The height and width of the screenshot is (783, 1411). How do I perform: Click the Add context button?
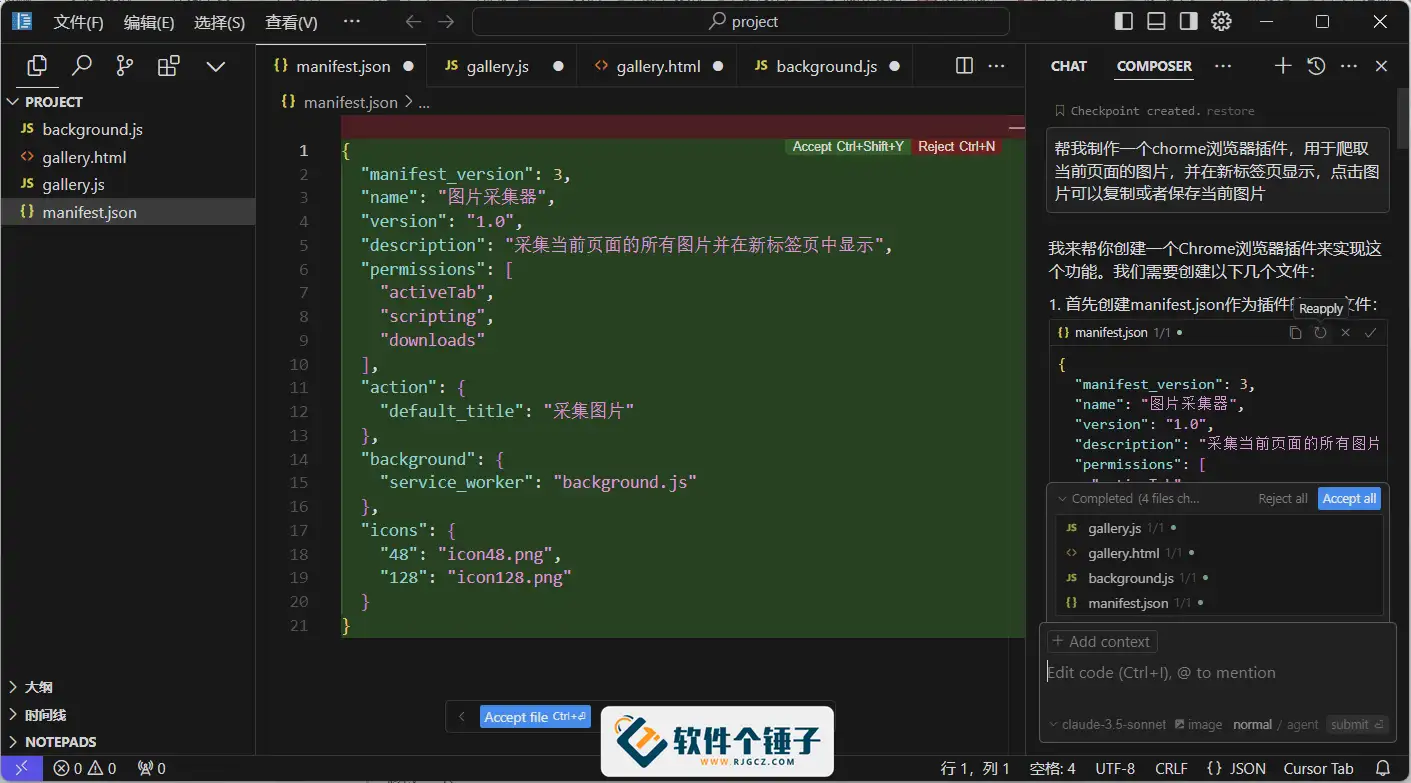(1102, 642)
